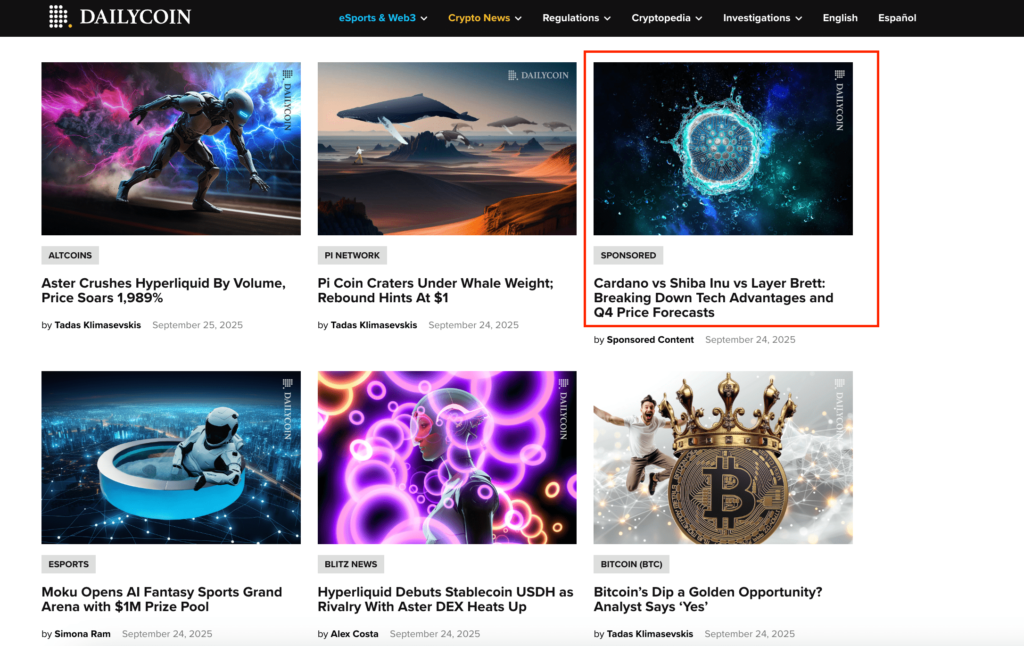Viewport: 1024px width, 646px height.
Task: Select the PI NETWORK category tag
Action: [352, 255]
